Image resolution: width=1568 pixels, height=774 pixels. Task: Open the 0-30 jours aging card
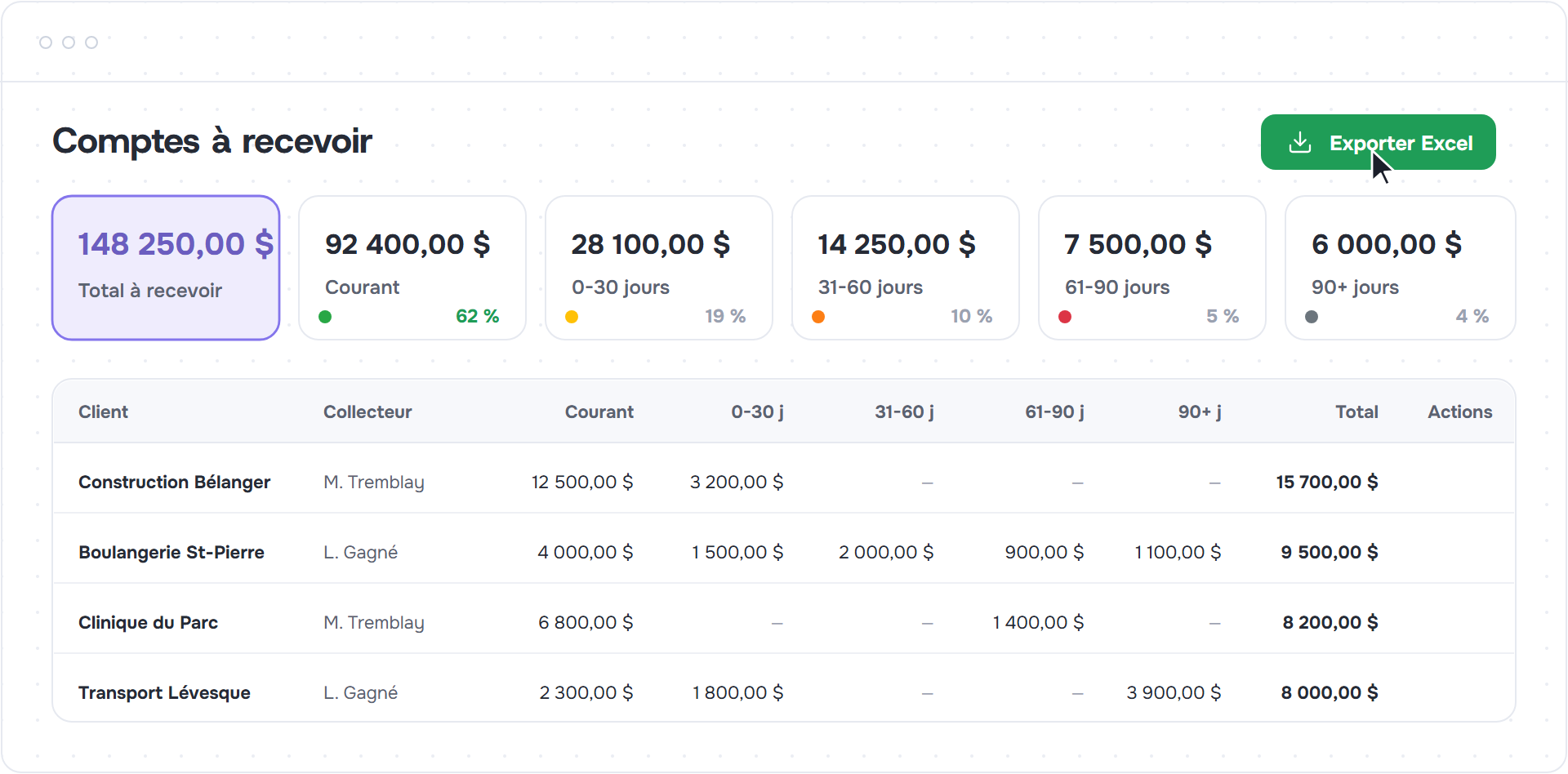[659, 268]
